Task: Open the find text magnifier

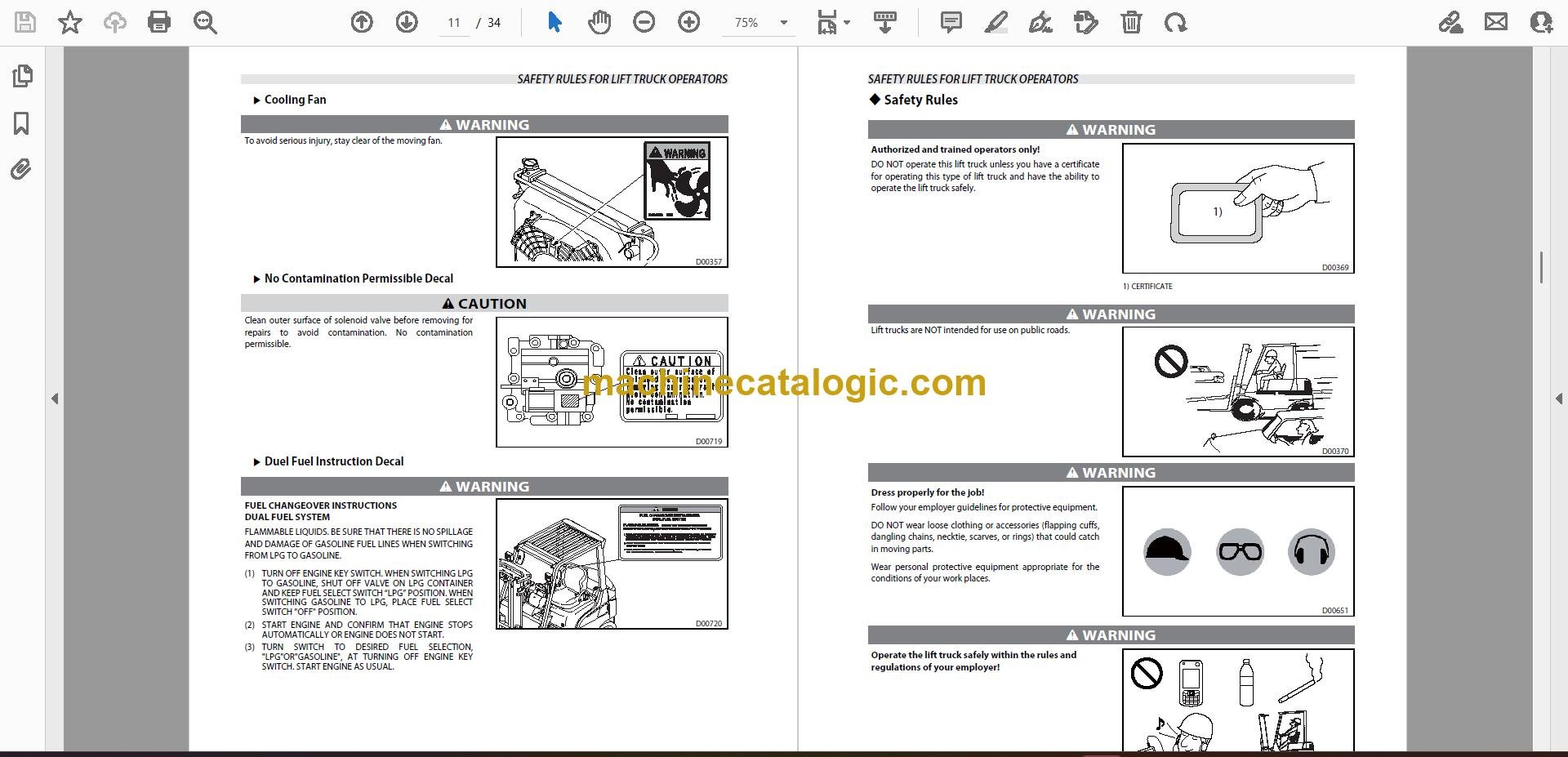Action: click(205, 22)
